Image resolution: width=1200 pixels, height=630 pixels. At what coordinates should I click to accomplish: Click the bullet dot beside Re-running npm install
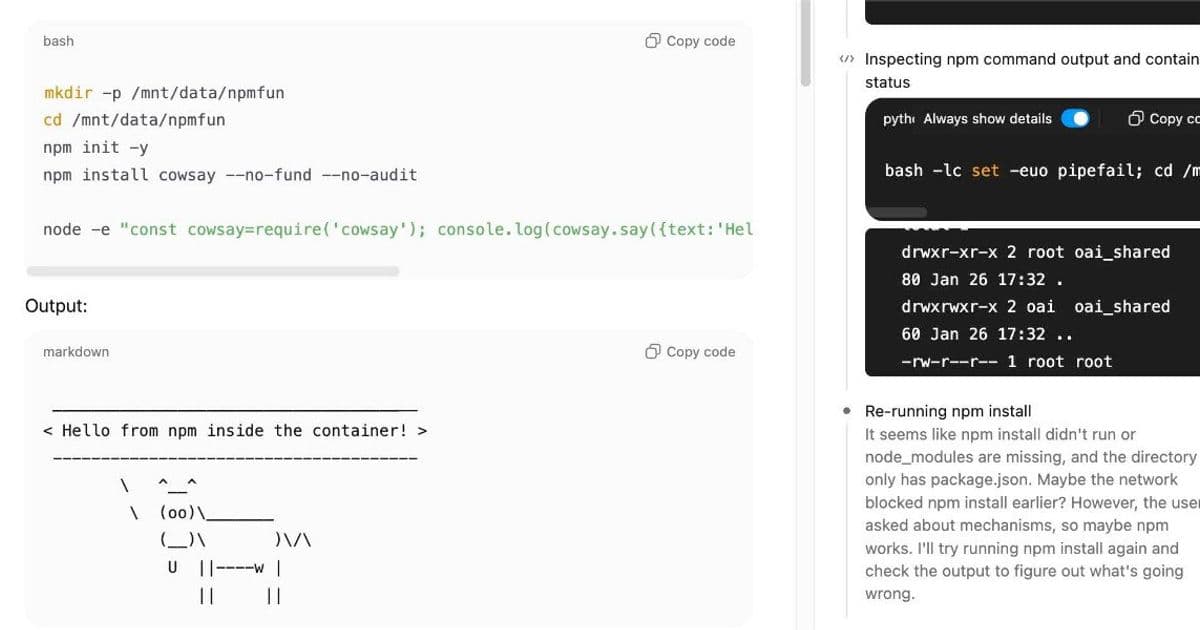[x=847, y=411]
